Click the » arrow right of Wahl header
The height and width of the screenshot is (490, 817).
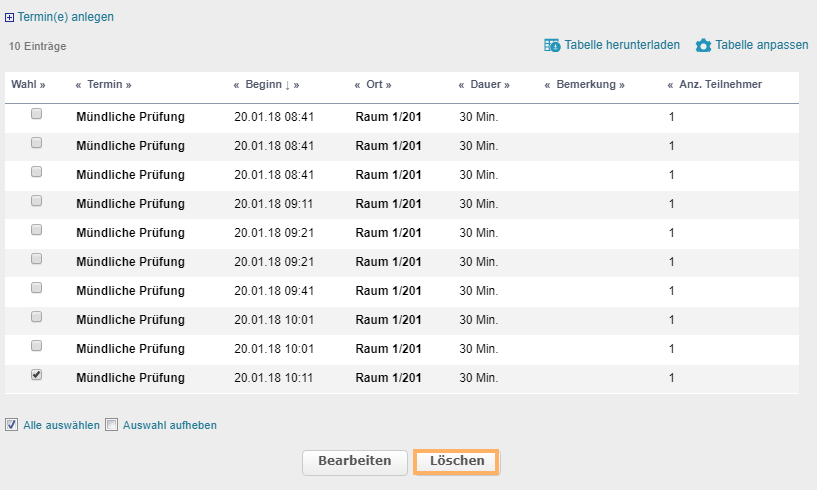tap(42, 85)
